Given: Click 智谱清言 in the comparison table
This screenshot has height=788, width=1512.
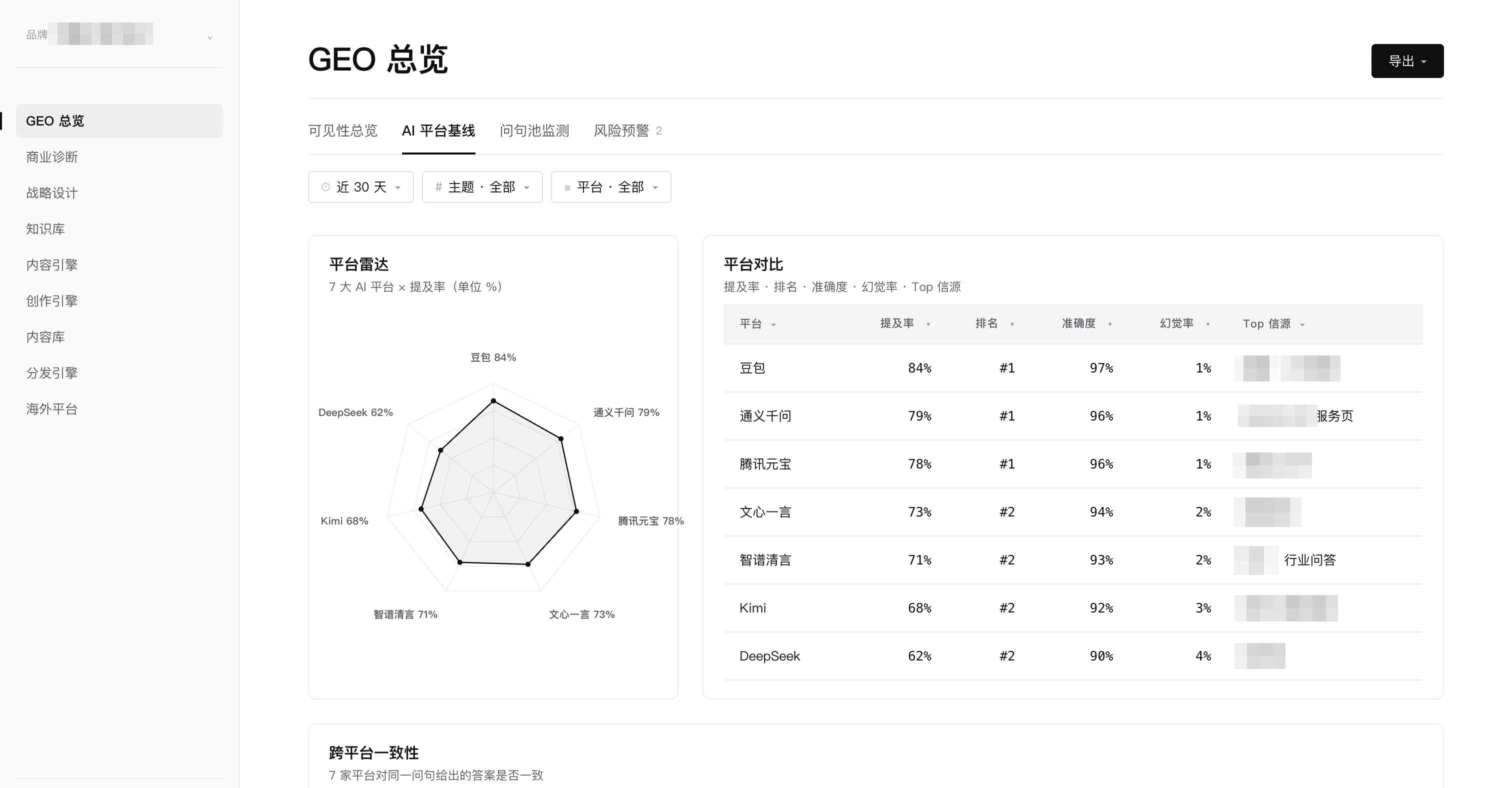Looking at the screenshot, I should point(765,560).
